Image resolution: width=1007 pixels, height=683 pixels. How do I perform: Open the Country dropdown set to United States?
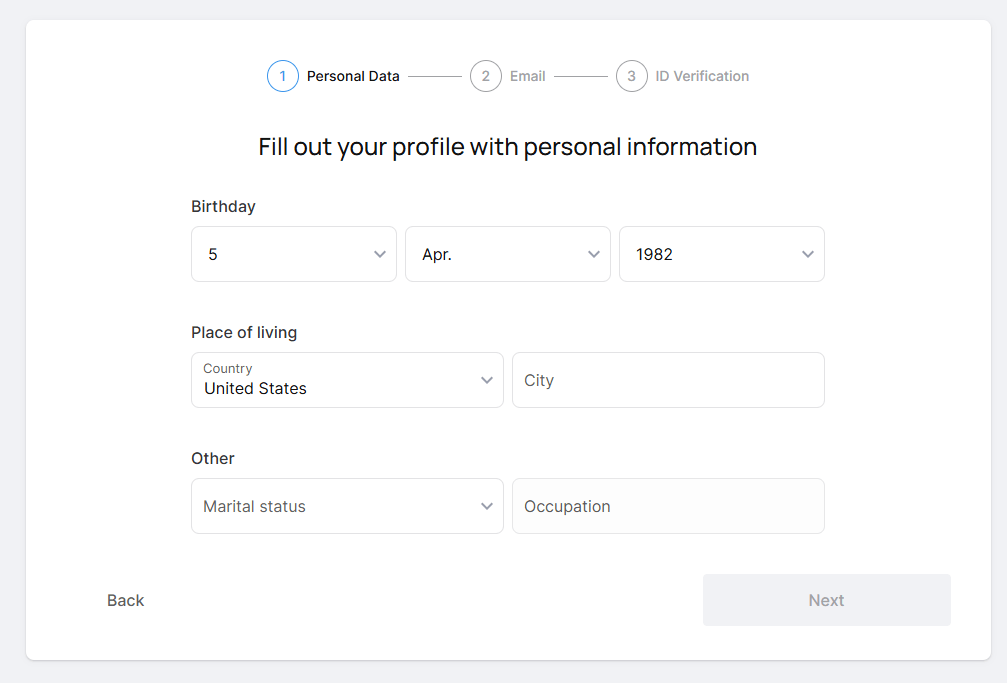tap(347, 380)
